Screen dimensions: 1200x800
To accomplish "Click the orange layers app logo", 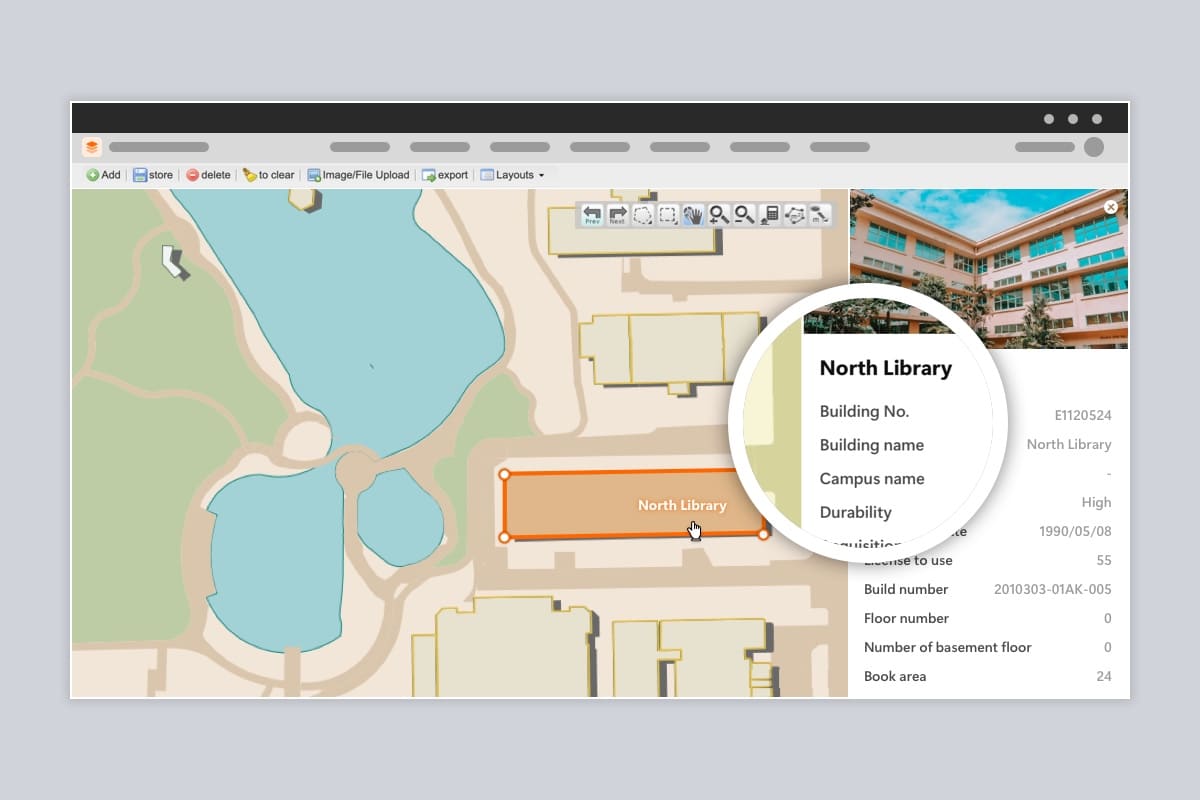I will 92,147.
